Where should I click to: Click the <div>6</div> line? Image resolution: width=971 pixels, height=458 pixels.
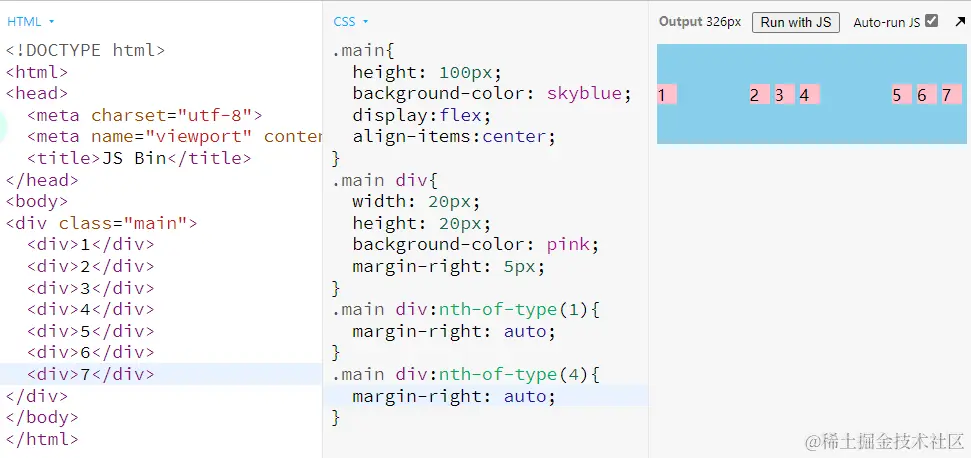click(x=90, y=353)
